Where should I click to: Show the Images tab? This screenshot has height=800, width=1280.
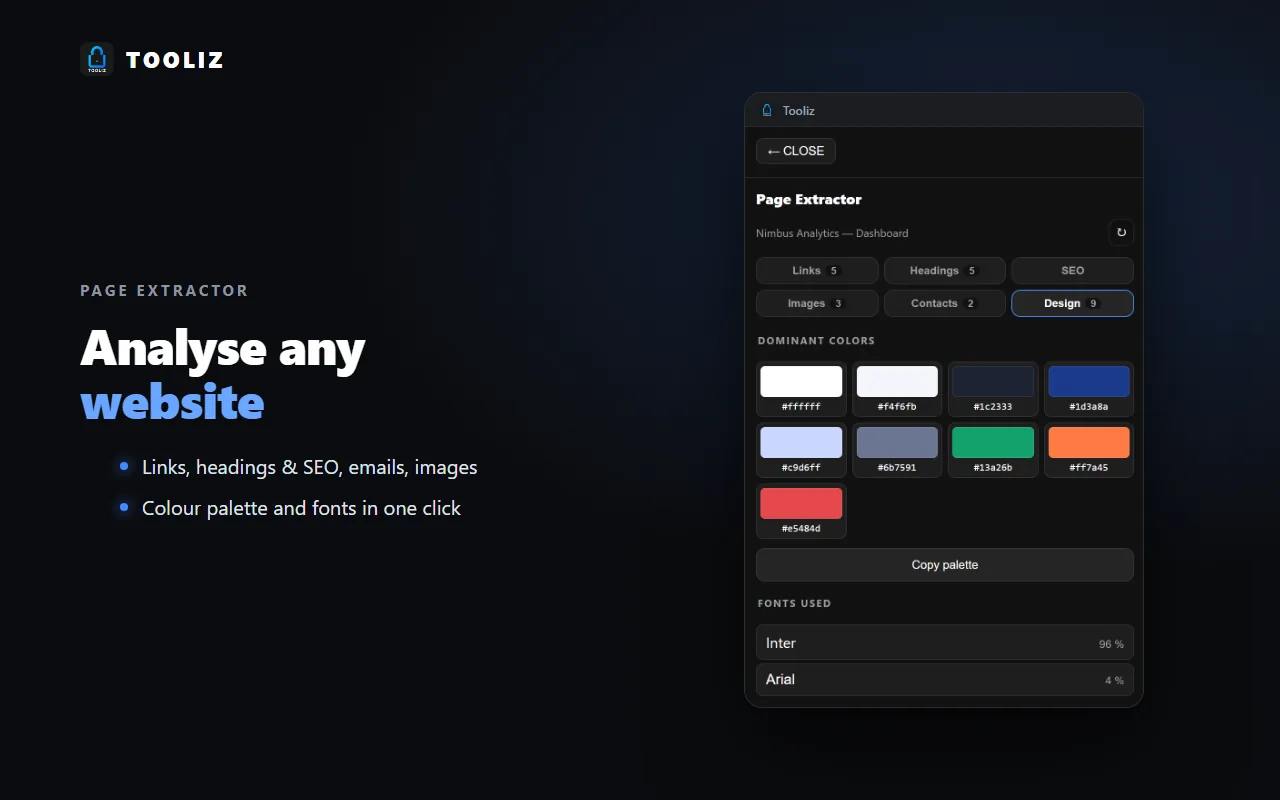pyautogui.click(x=817, y=303)
